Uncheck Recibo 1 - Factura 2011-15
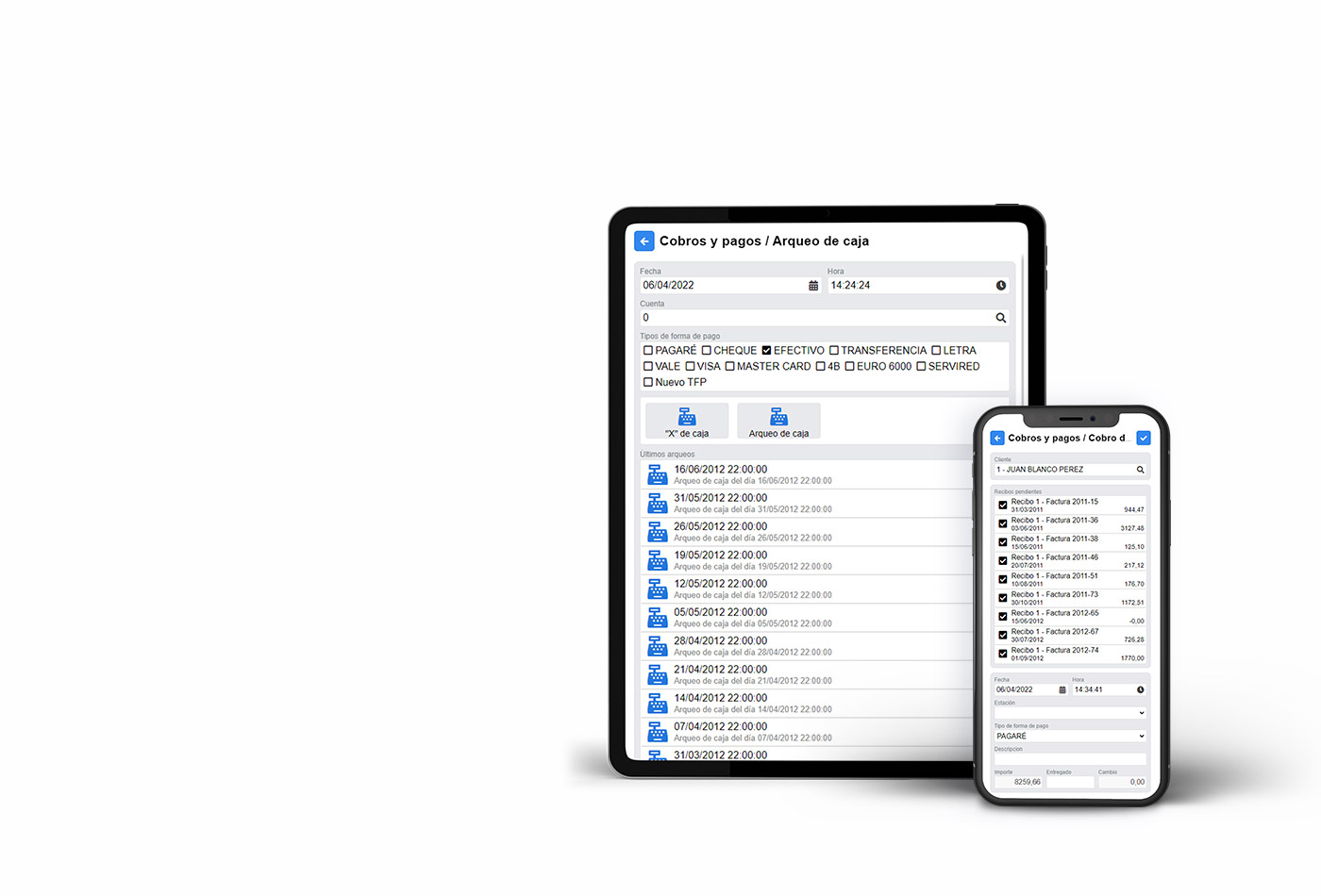The width and height of the screenshot is (1321, 896). (x=1003, y=506)
